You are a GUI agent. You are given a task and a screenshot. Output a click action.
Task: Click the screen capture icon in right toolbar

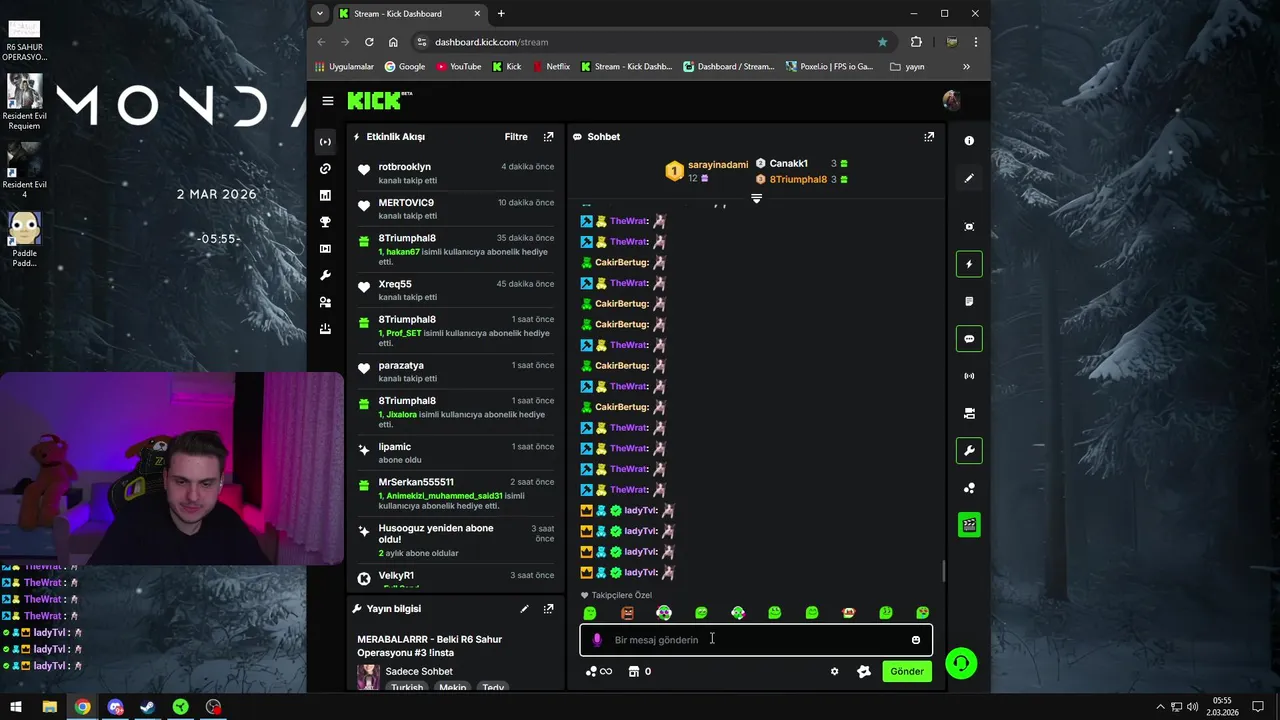pos(969,227)
